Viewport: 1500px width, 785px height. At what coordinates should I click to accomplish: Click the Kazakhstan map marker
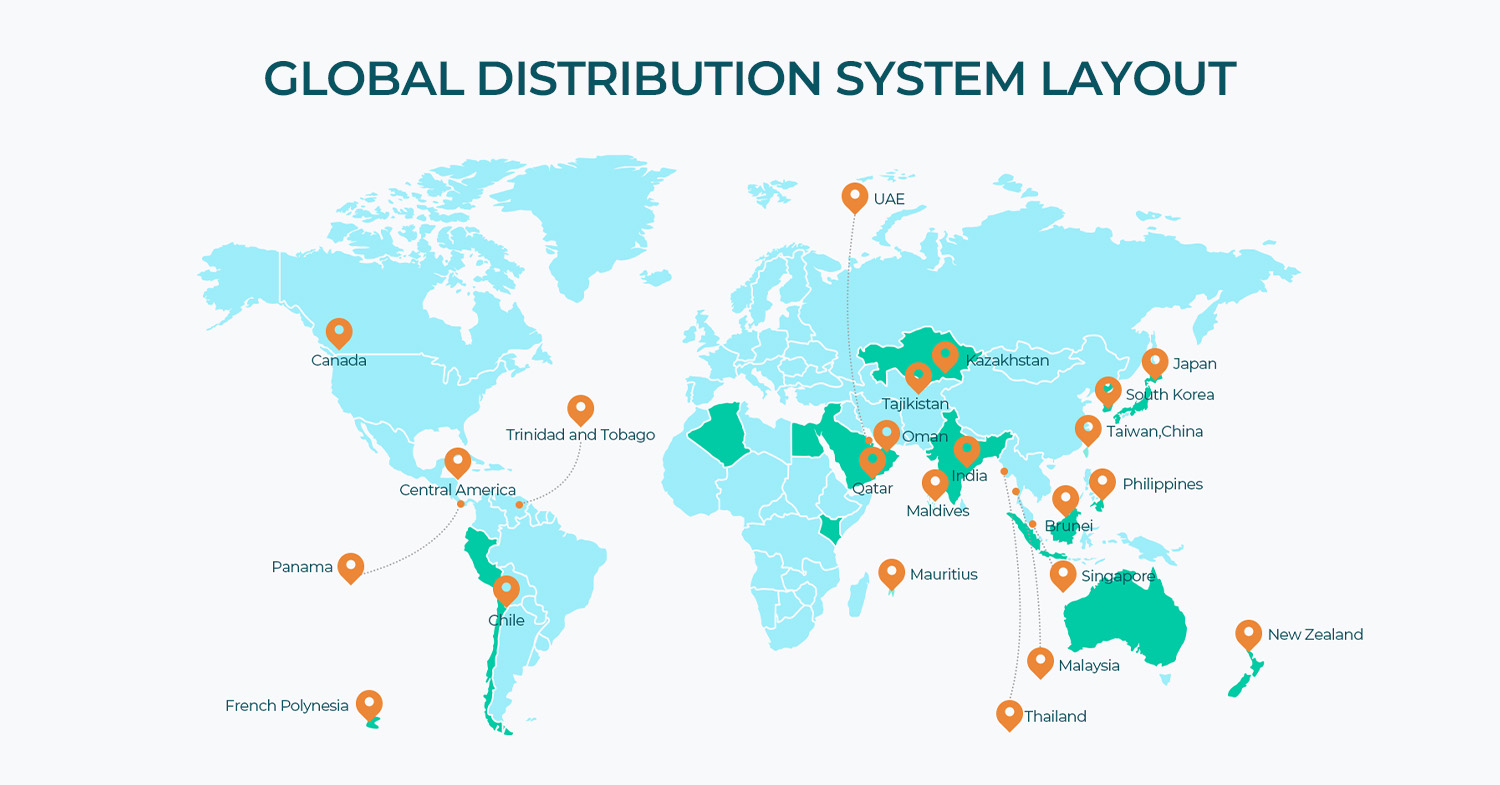(944, 355)
